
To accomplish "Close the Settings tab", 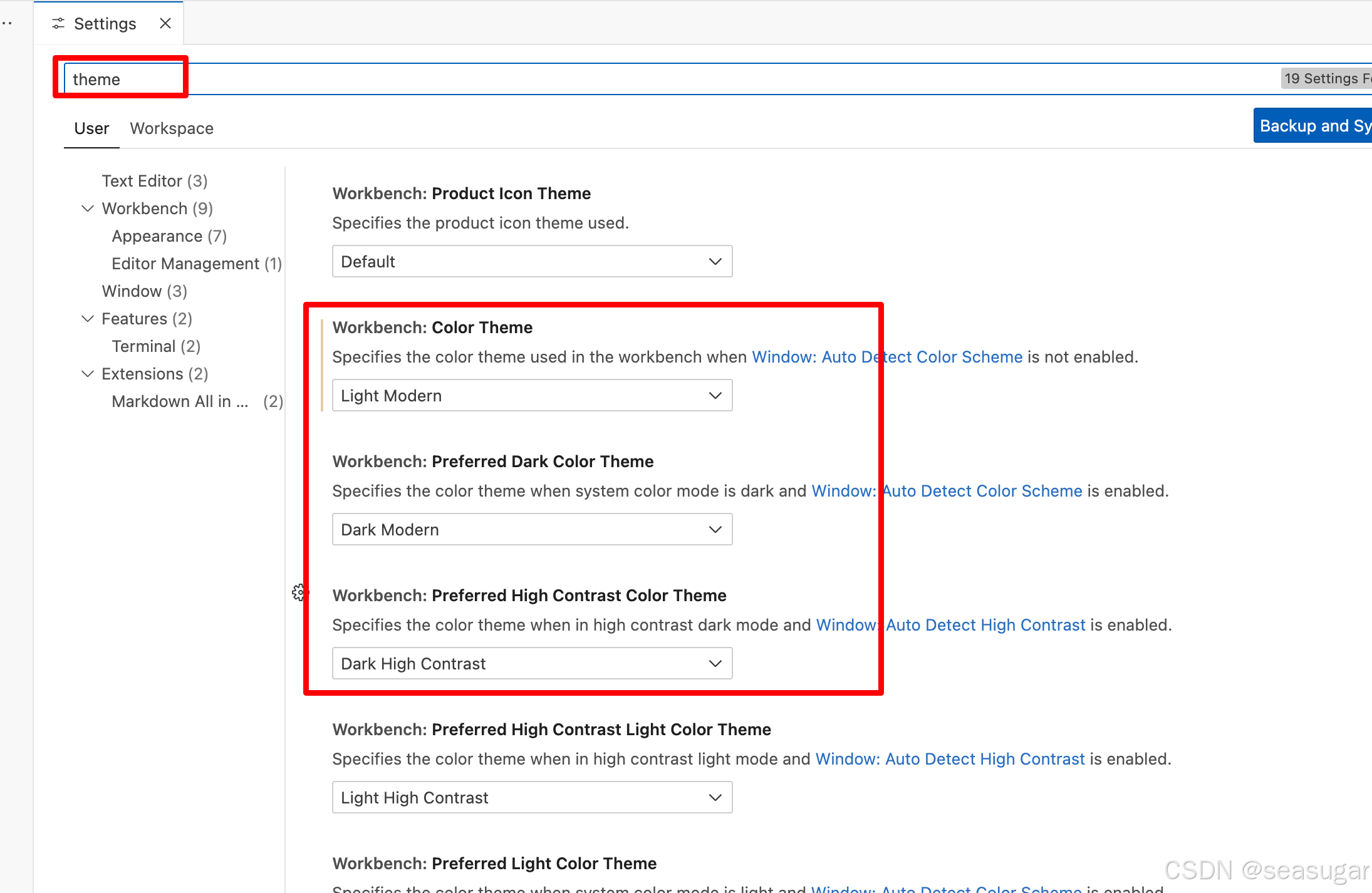I will pos(165,23).
